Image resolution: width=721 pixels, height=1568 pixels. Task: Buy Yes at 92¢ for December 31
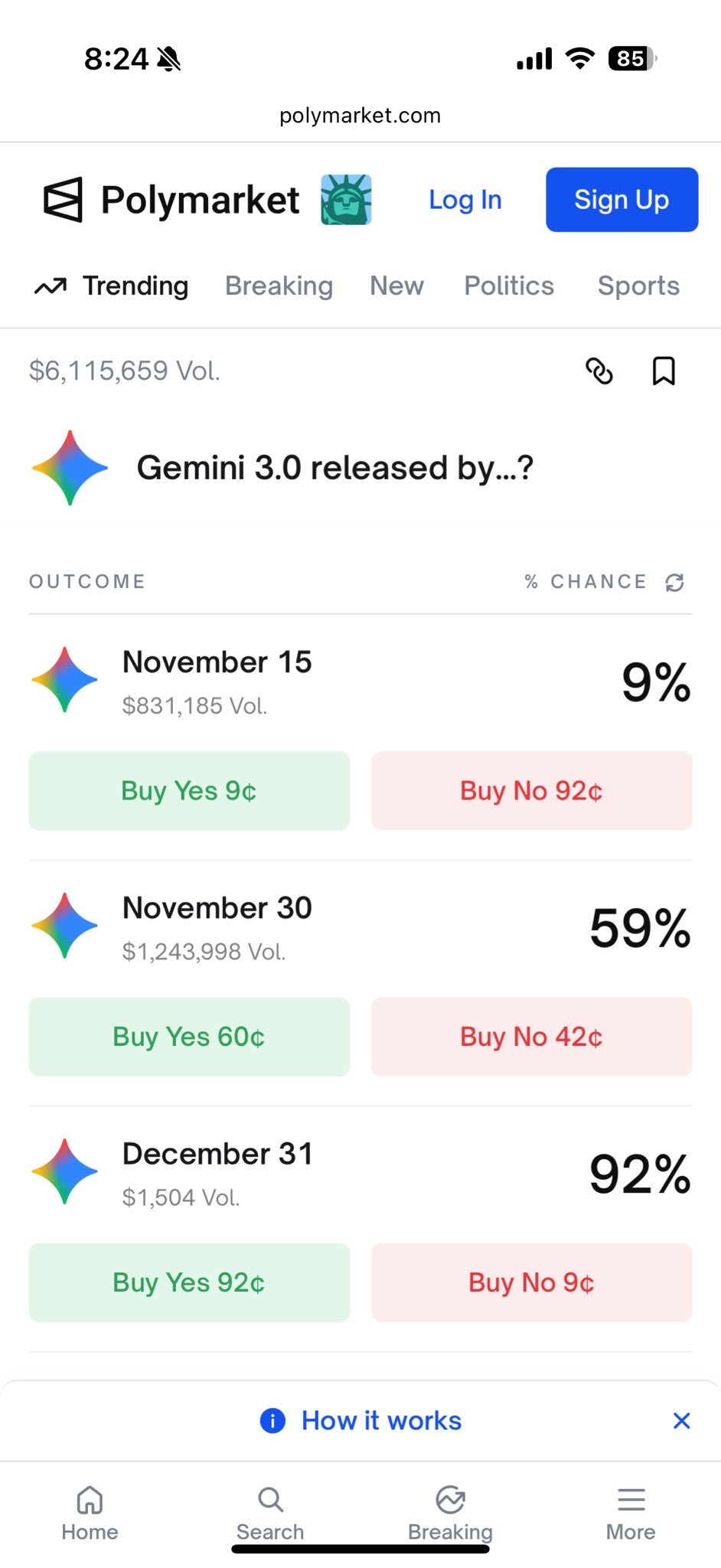(x=189, y=1282)
